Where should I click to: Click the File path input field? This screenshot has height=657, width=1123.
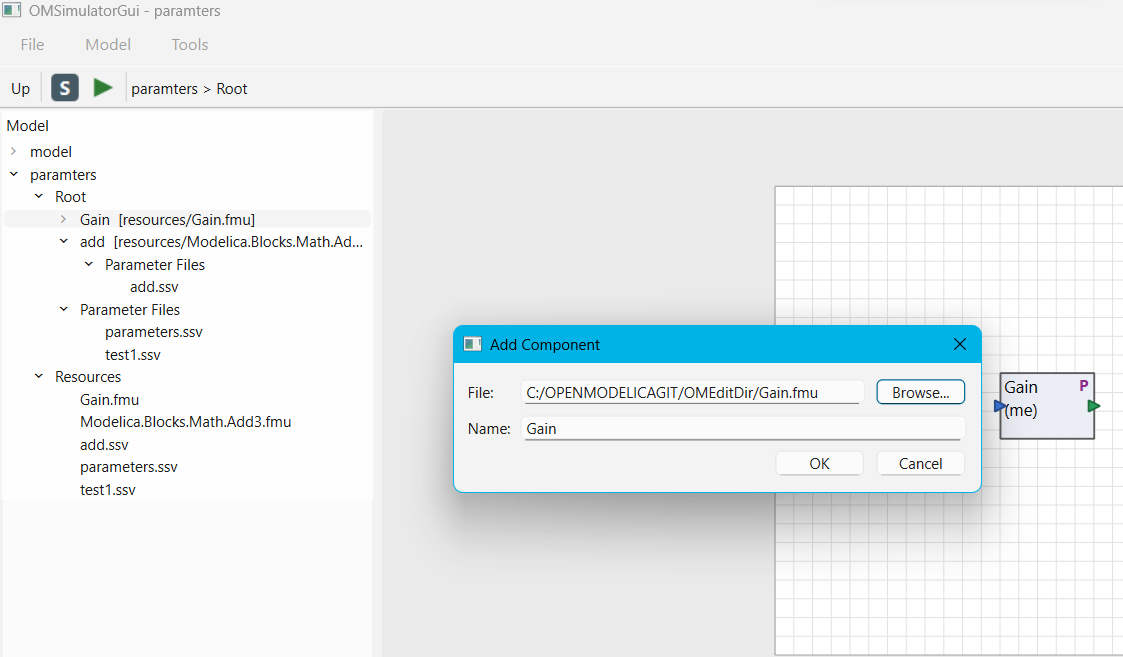[692, 393]
